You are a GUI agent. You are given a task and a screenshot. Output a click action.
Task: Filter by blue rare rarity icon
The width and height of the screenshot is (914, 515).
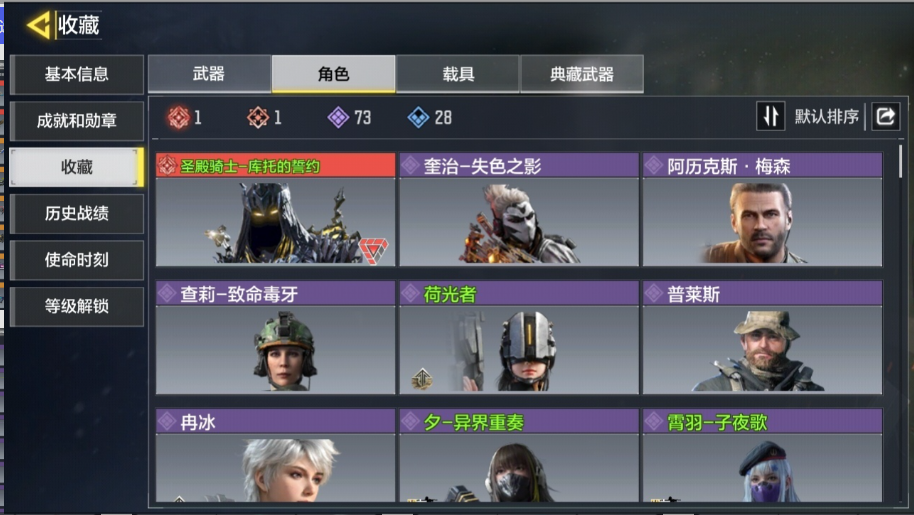point(418,117)
